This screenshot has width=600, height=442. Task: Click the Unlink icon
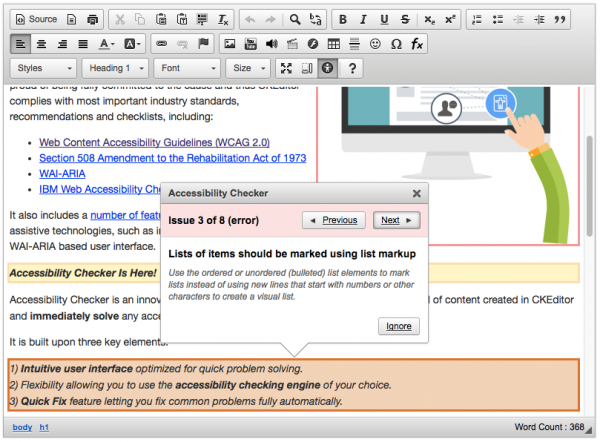coord(182,44)
